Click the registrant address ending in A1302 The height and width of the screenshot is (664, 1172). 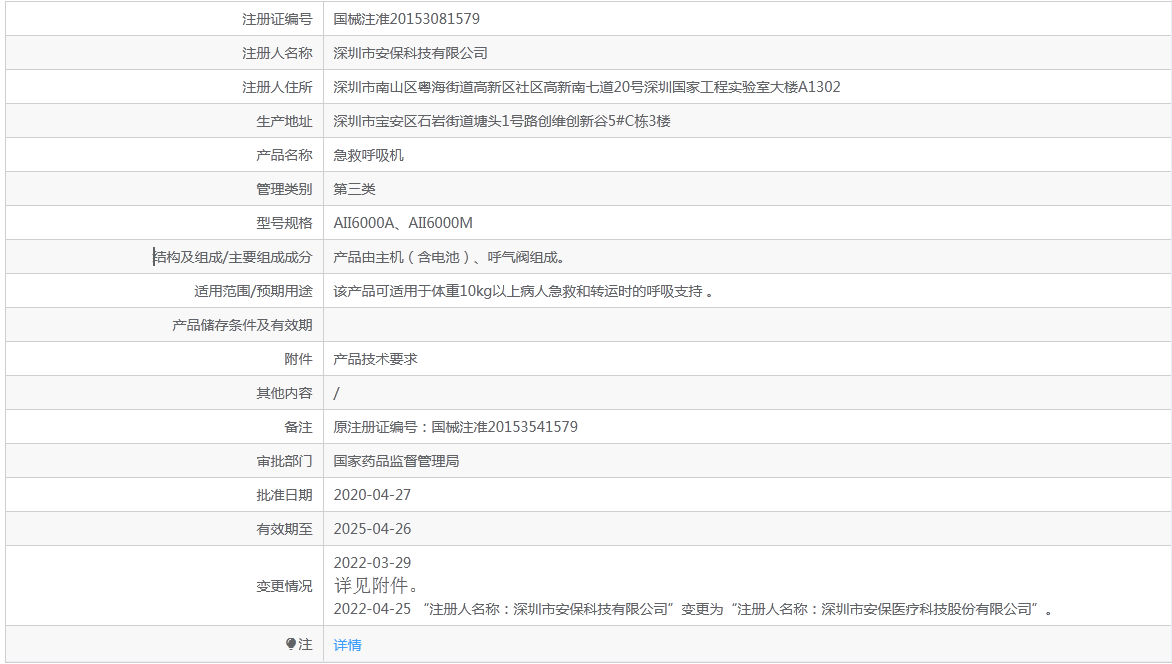[586, 87]
